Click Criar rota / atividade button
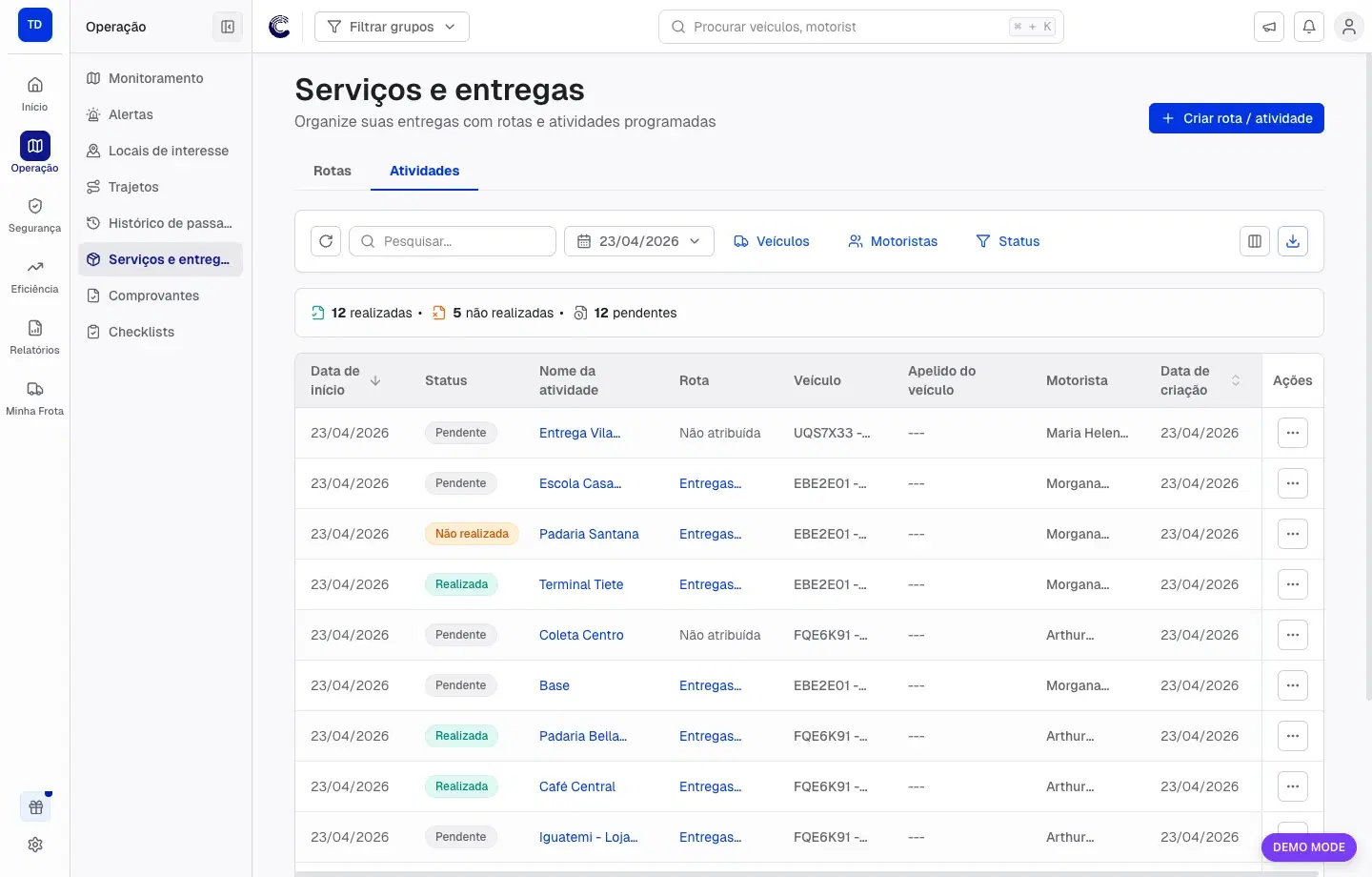1372x877 pixels. click(x=1237, y=118)
